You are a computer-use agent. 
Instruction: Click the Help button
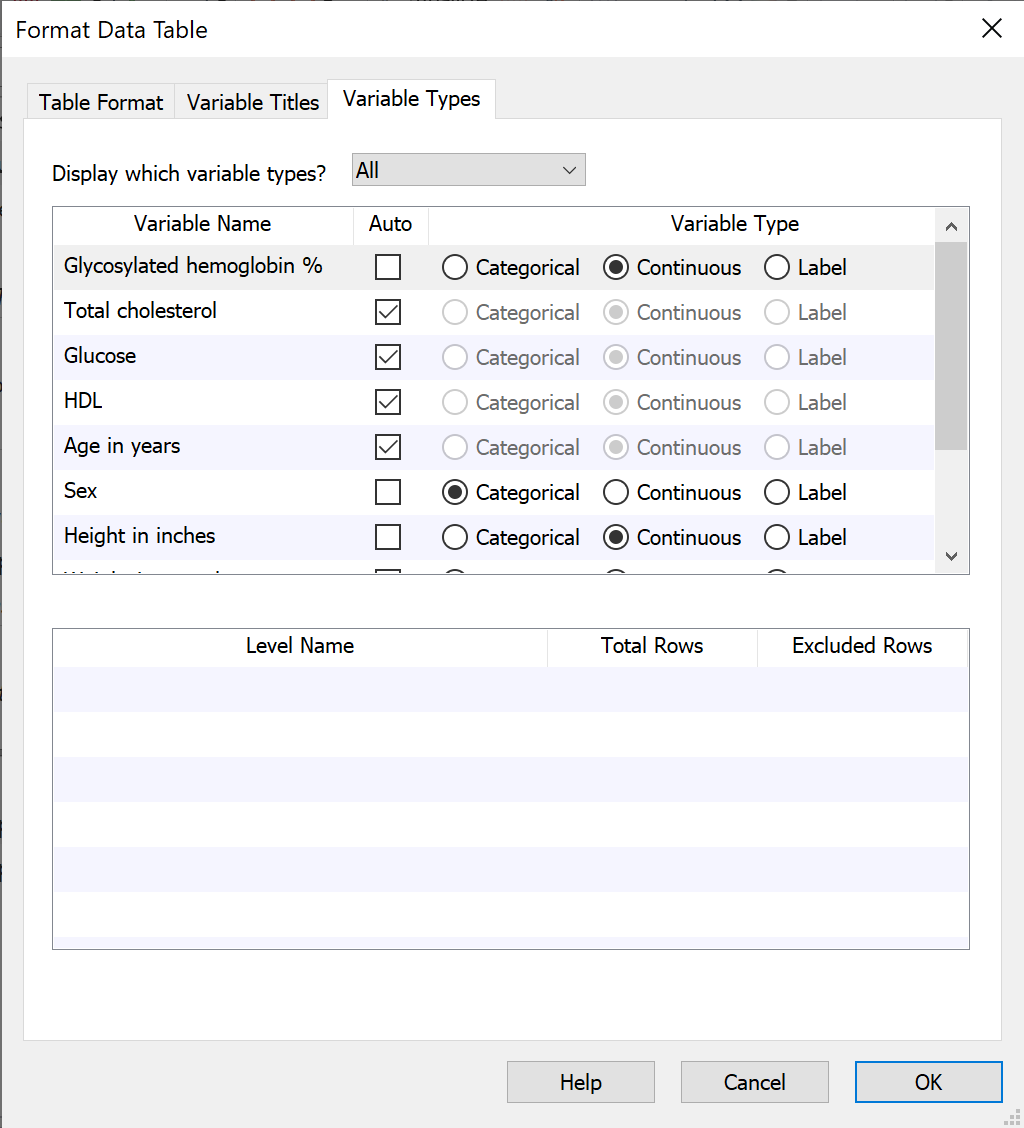click(x=580, y=1082)
